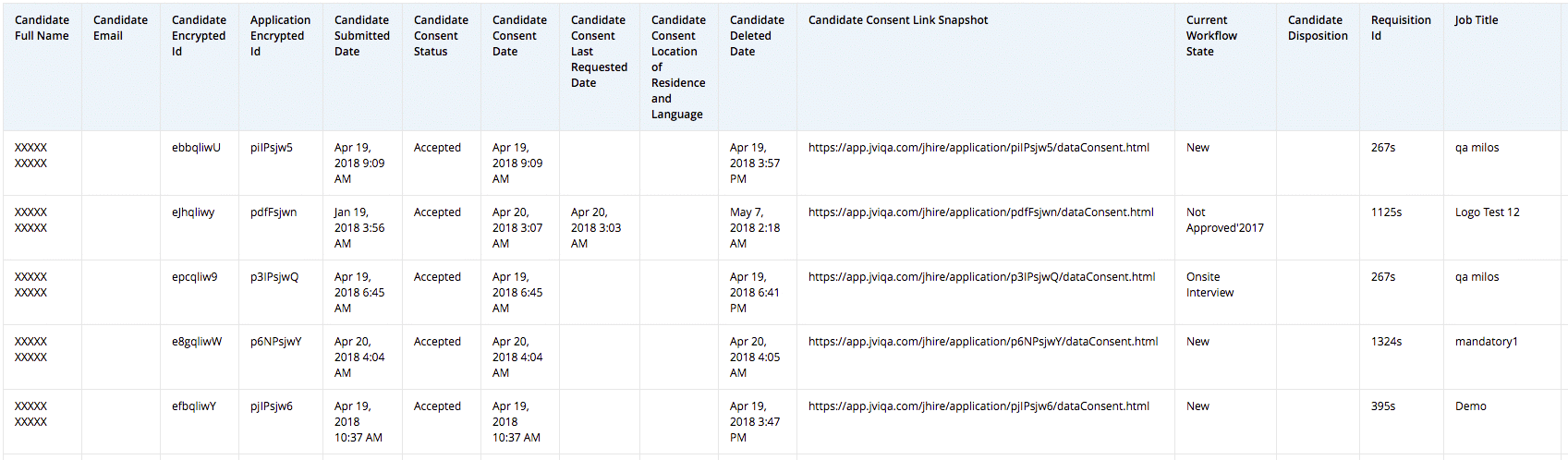The height and width of the screenshot is (460, 1568).
Task: Click the Current Workflow State column header
Action: (1211, 36)
